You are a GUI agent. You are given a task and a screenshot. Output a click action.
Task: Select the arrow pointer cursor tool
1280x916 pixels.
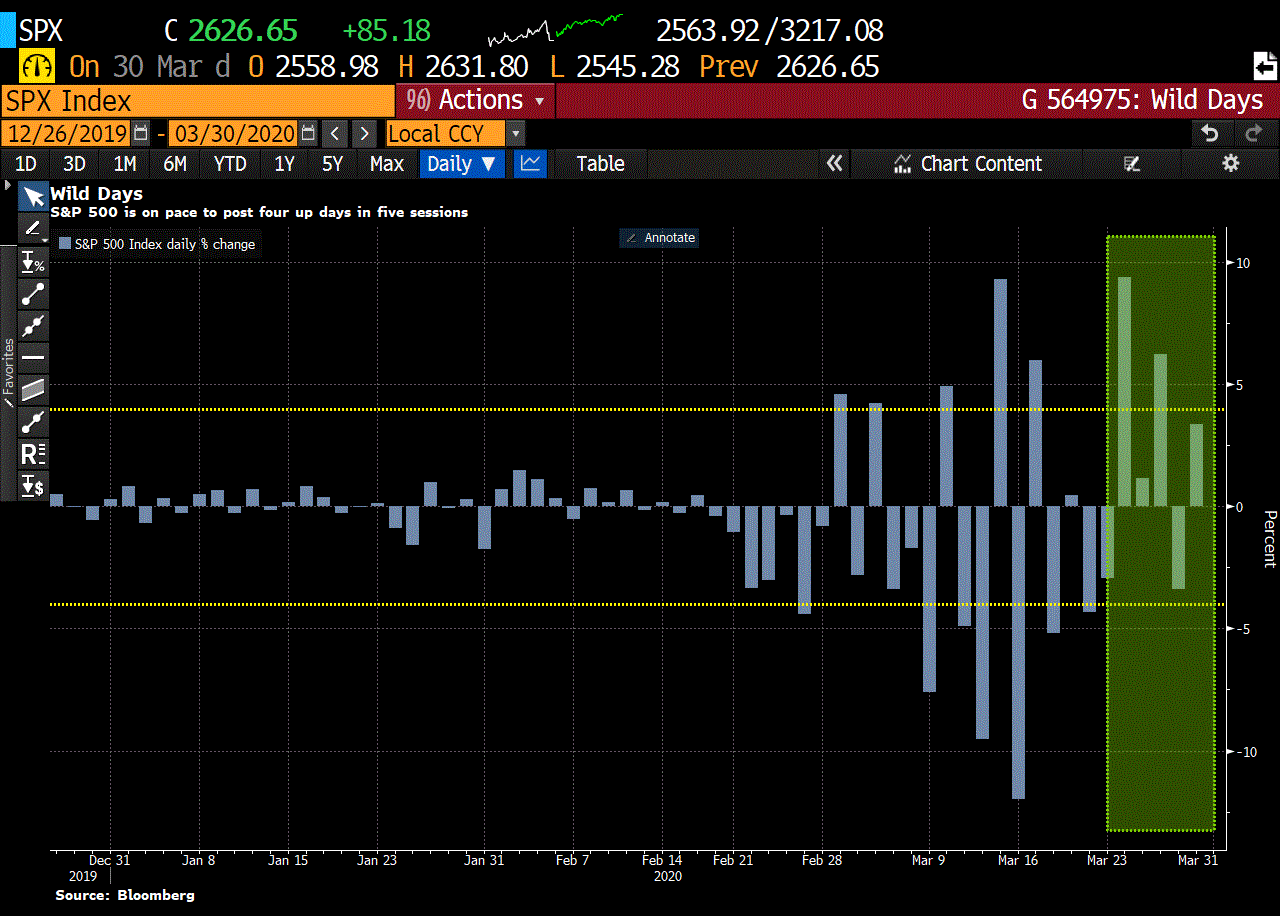pos(33,196)
